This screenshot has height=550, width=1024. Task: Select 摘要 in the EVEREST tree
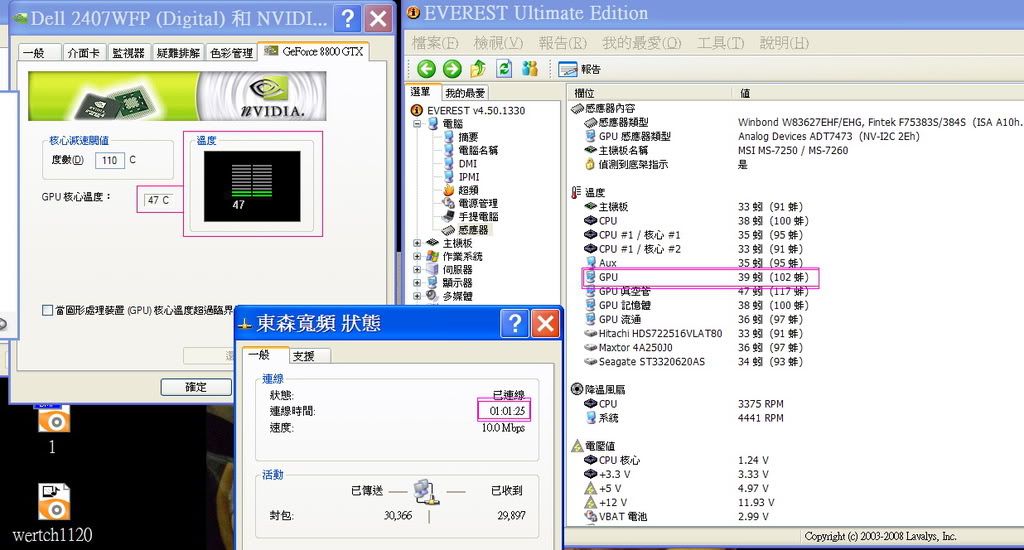click(x=460, y=137)
